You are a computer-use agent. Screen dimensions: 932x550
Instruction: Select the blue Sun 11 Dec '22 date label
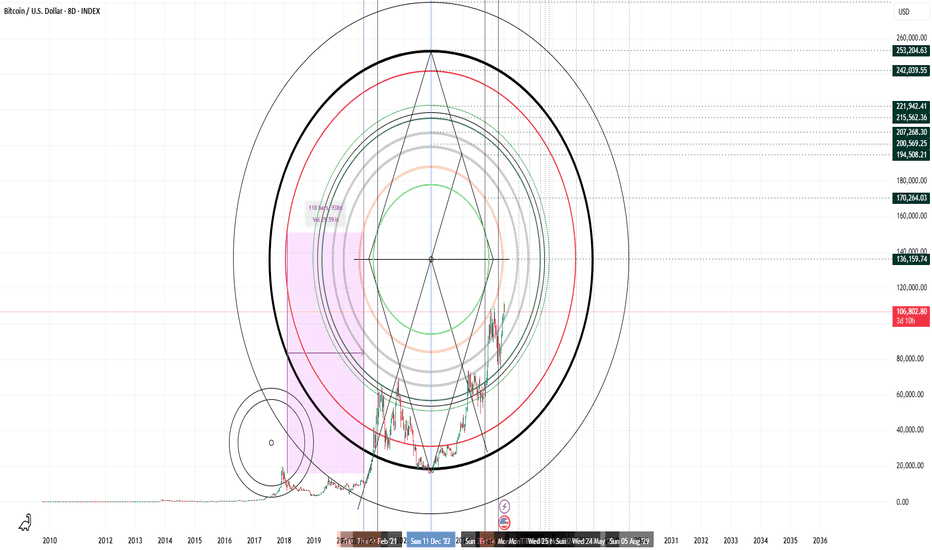coord(431,540)
